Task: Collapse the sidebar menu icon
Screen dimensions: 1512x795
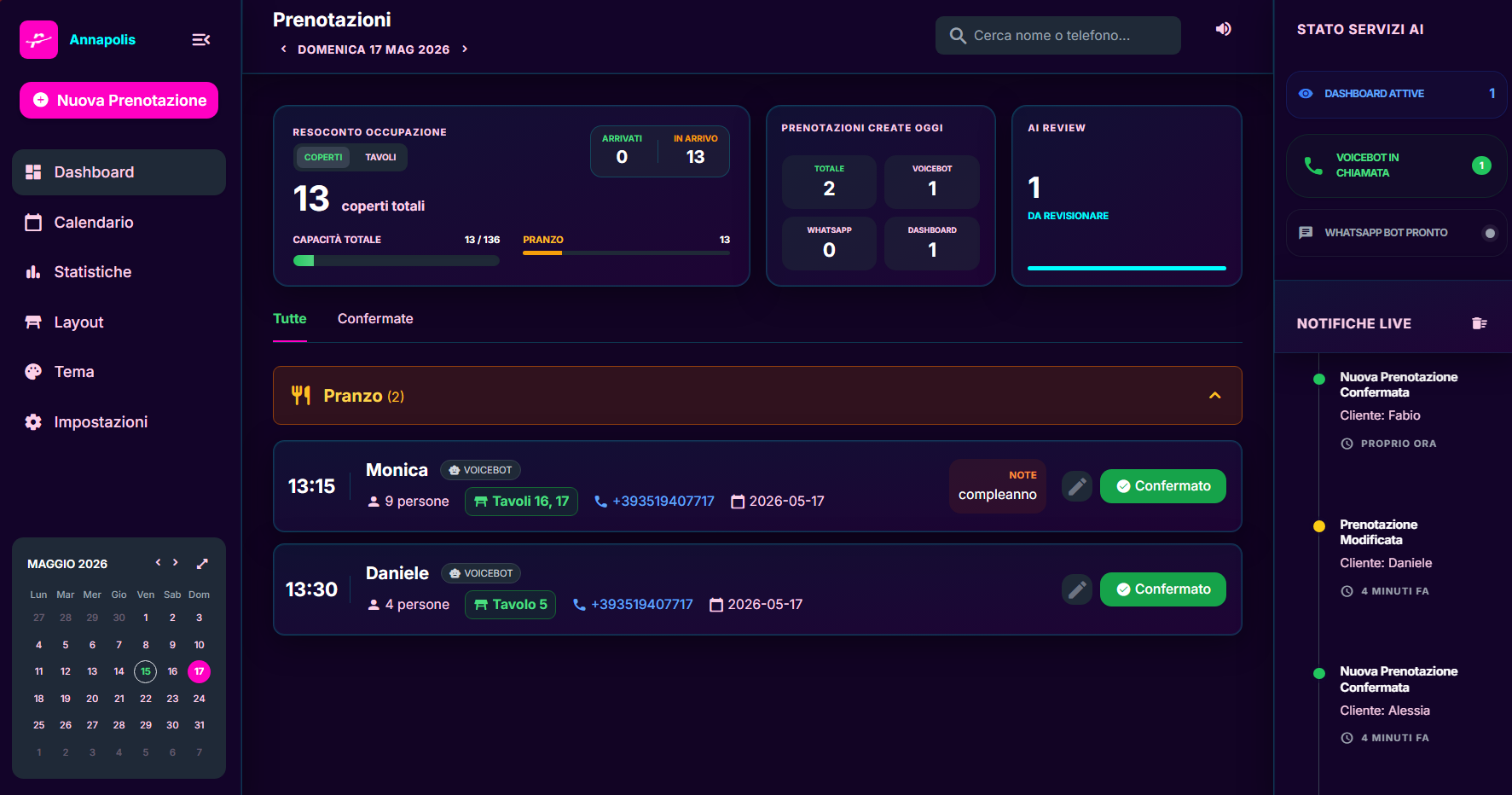Action: click(201, 39)
